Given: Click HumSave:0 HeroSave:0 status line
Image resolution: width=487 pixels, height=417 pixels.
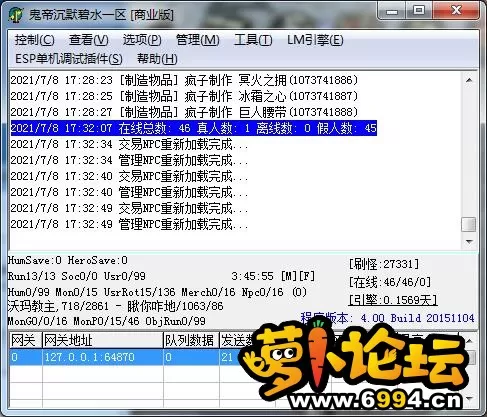Looking at the screenshot, I should coord(68,260).
